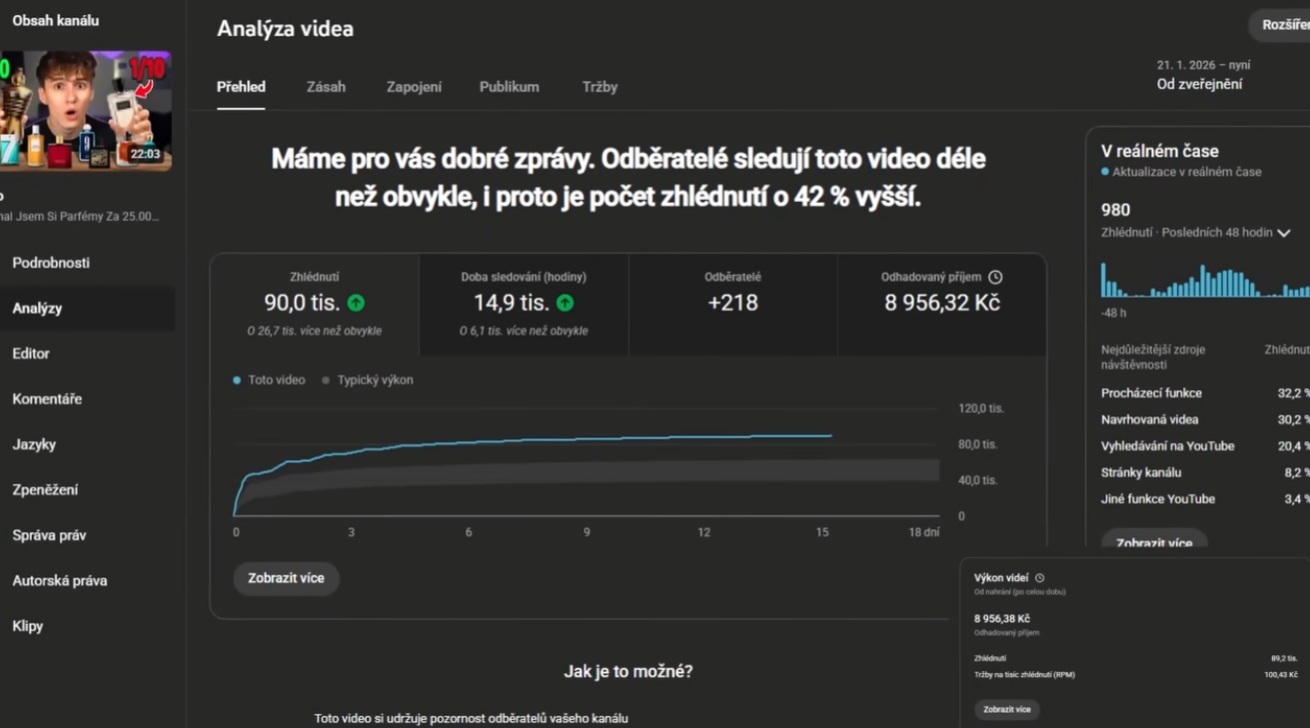1310x728 pixels.
Task: Click the Jazyky sidebar icon
Action: point(35,444)
